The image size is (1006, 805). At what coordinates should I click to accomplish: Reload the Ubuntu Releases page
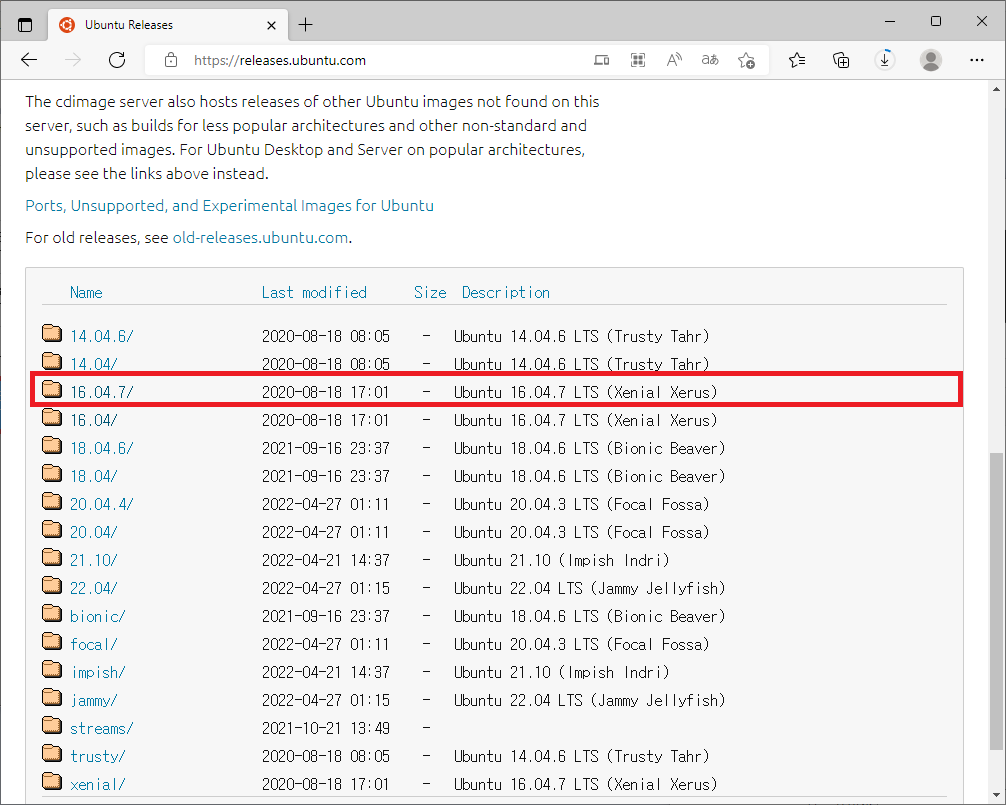(x=117, y=60)
